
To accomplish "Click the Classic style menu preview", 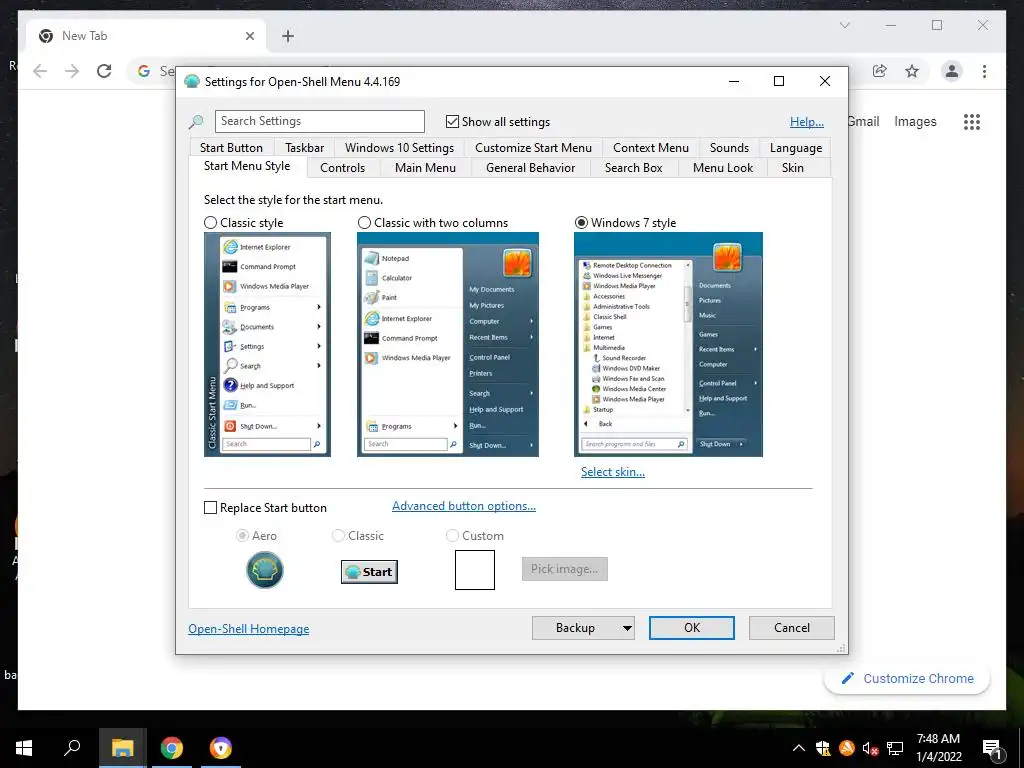I will [267, 344].
